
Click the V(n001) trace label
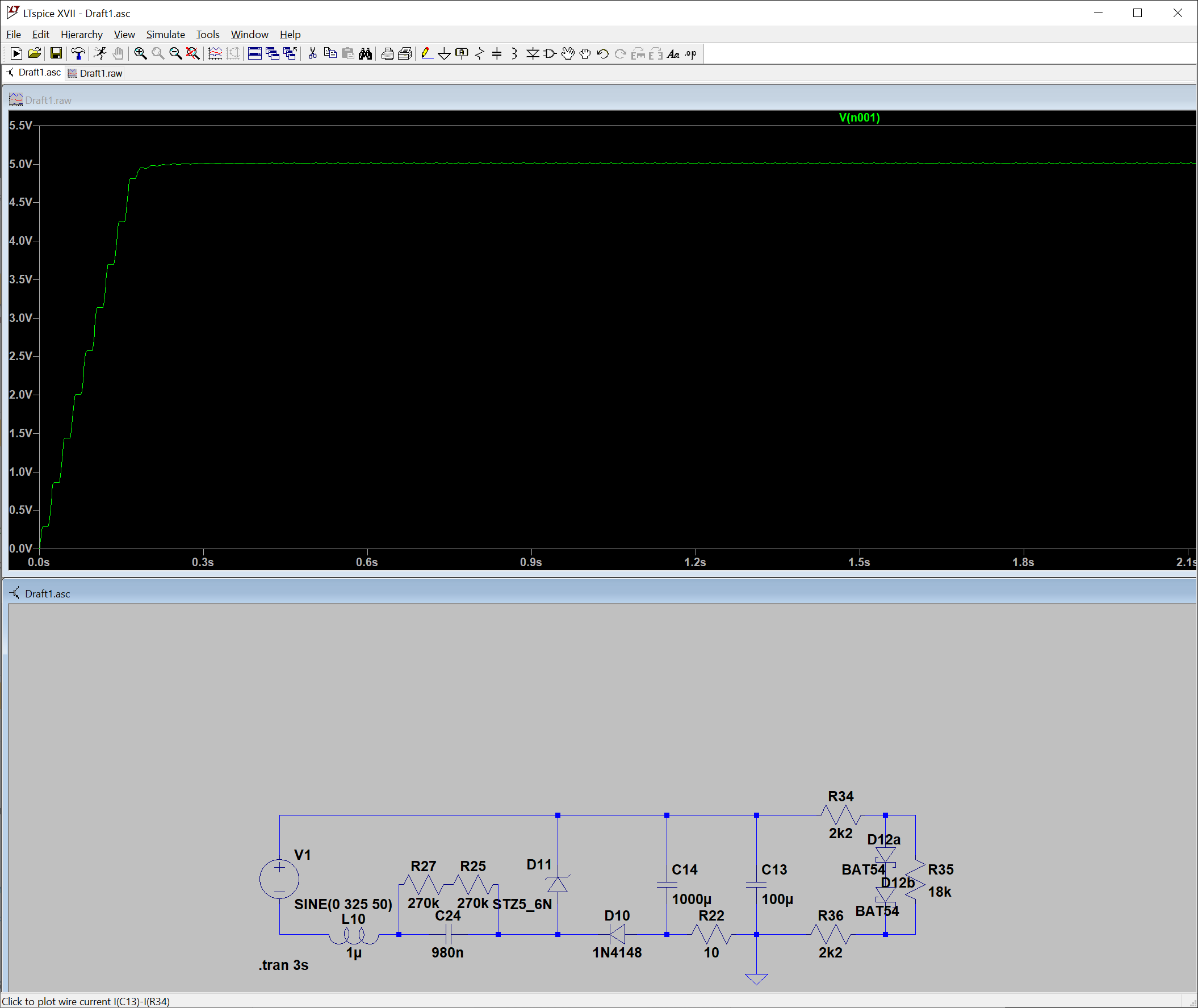[x=858, y=118]
